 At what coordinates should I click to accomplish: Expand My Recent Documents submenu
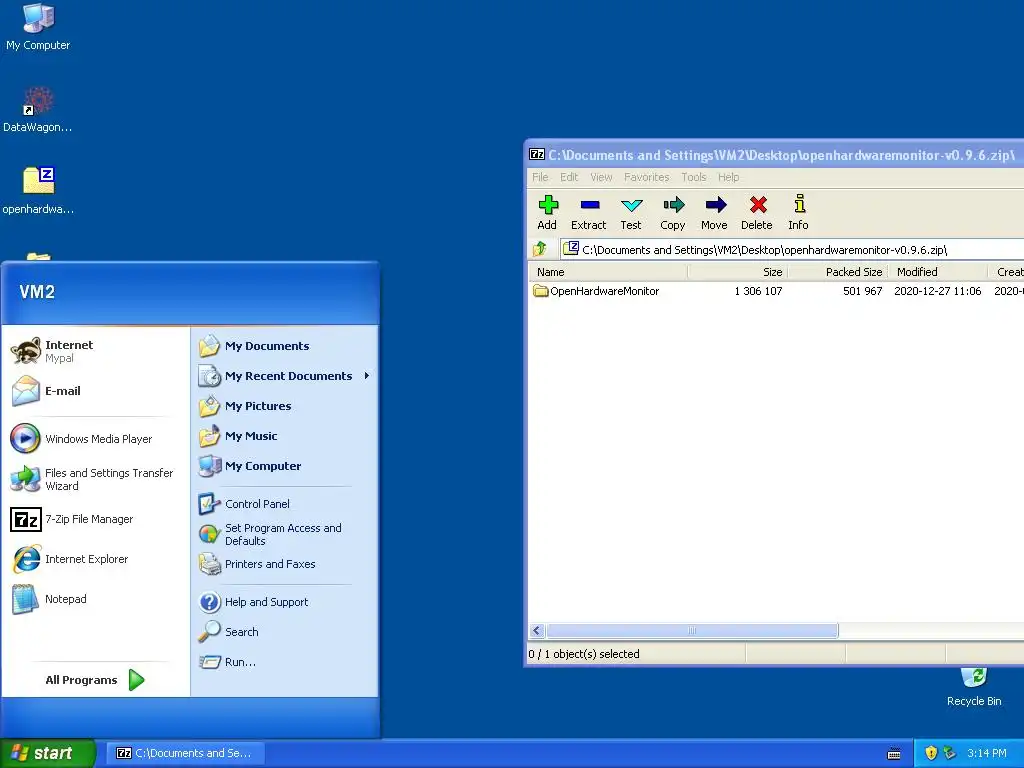pos(285,376)
